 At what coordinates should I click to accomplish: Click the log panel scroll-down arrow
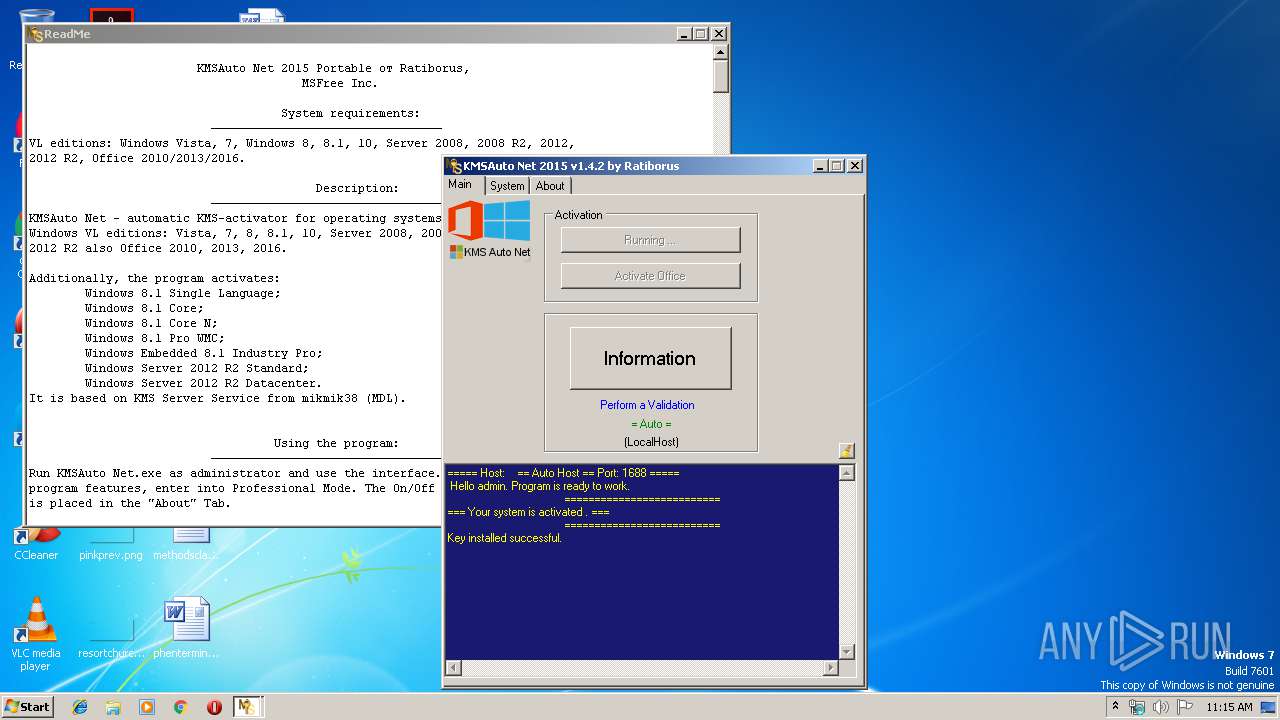coord(847,651)
